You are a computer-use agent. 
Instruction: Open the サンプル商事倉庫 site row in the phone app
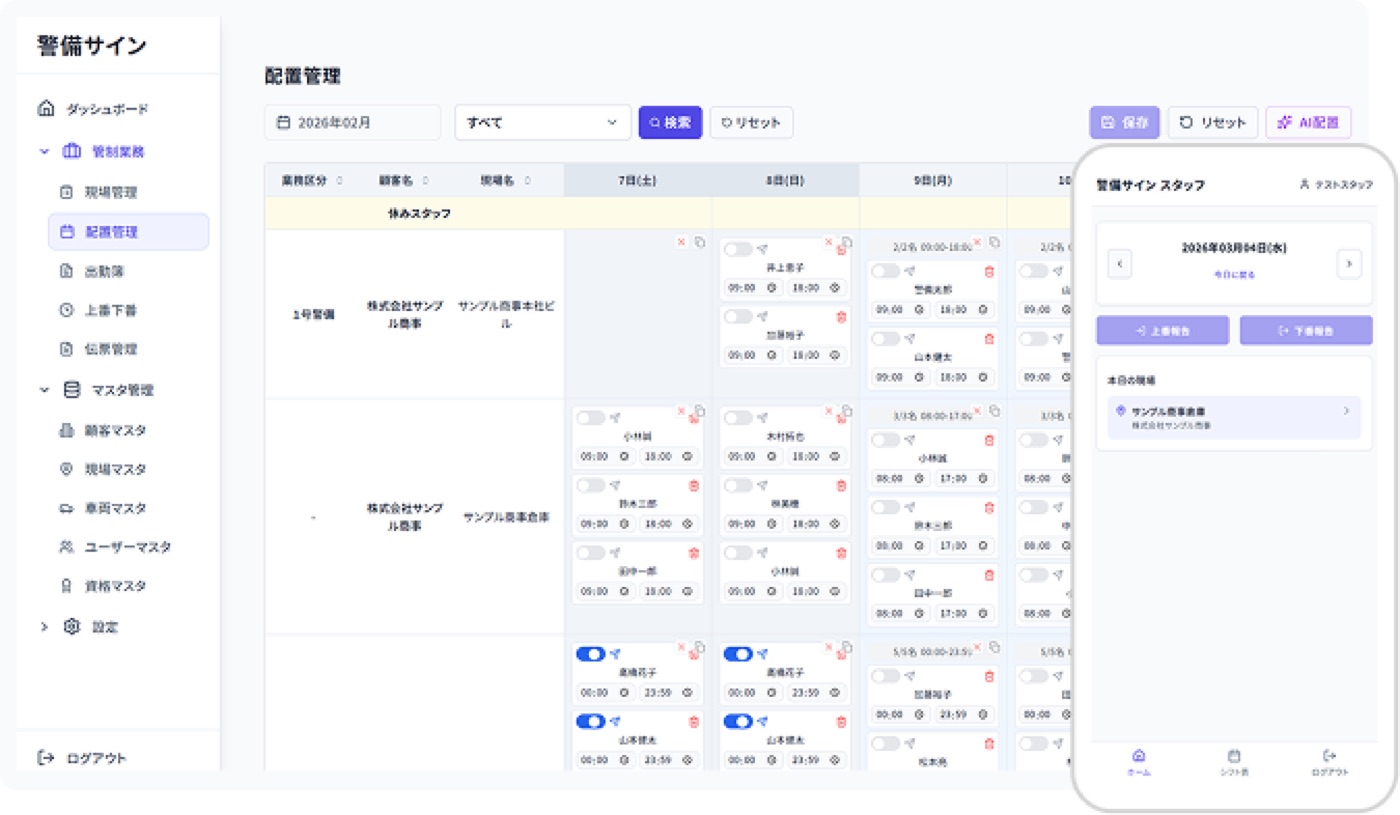[1234, 417]
